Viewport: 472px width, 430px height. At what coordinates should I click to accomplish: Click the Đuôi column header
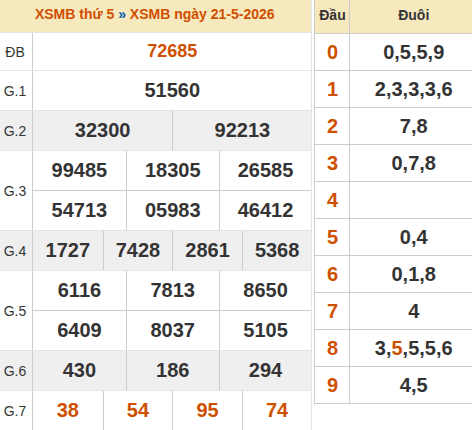click(413, 16)
